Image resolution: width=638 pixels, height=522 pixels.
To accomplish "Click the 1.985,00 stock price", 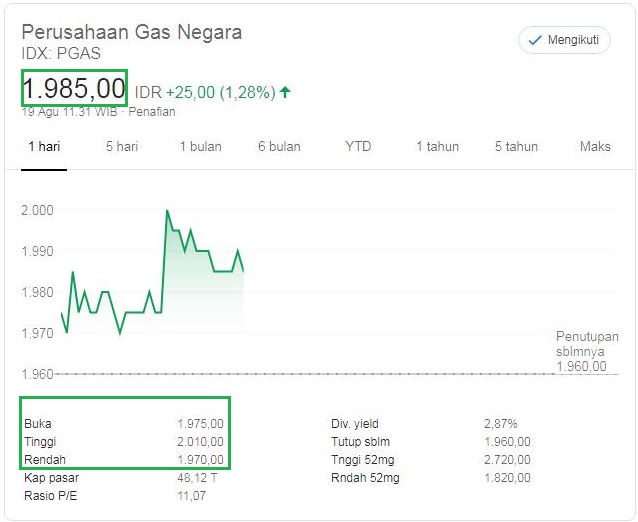I will click(74, 88).
